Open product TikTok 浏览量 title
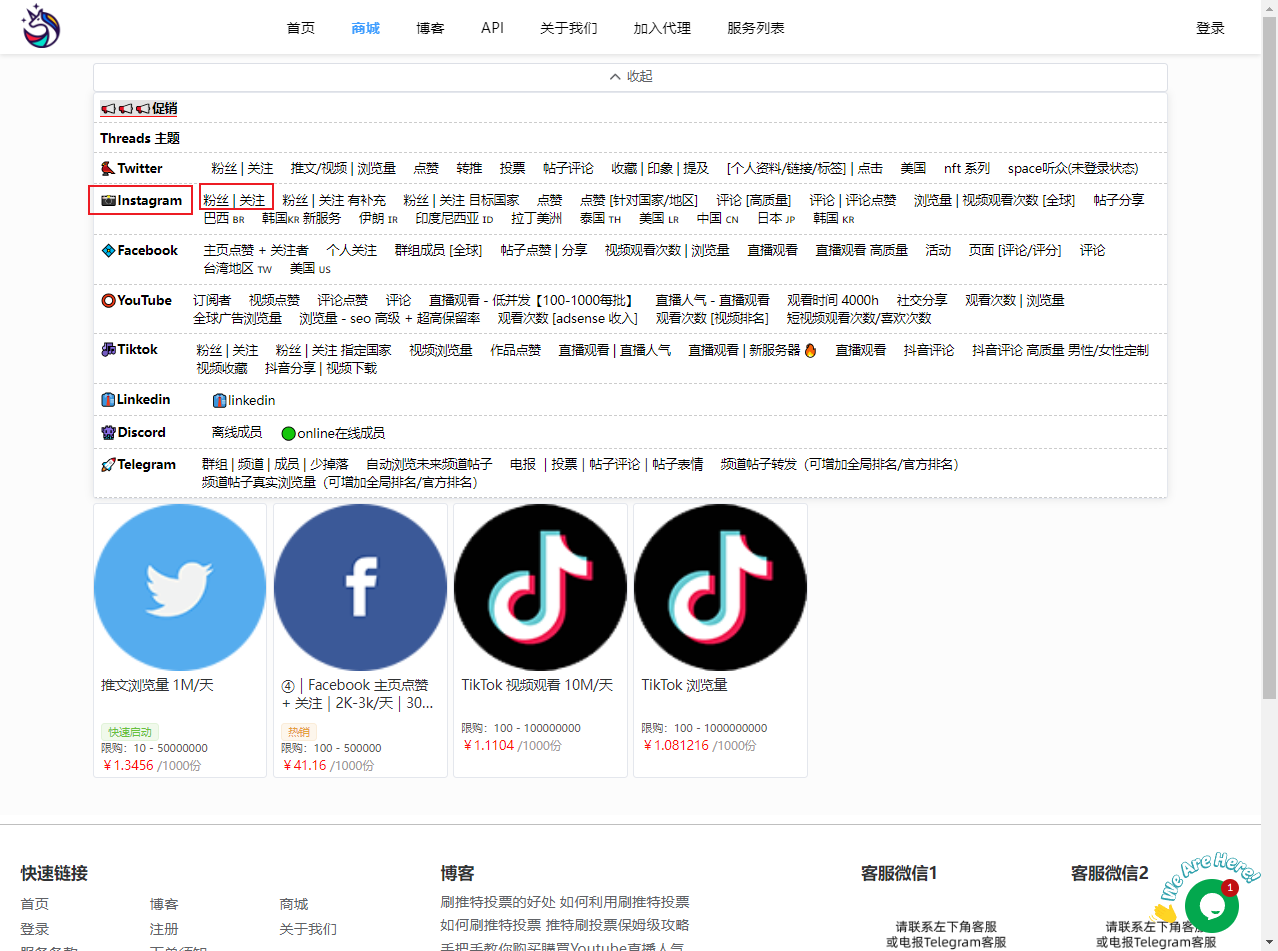Screen dimensions: 1278x951 685,685
